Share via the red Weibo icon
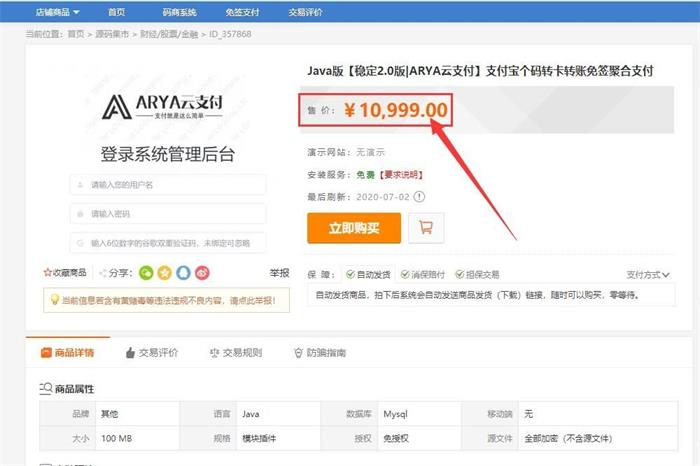Screen dimensions: 700x466 click(x=202, y=273)
